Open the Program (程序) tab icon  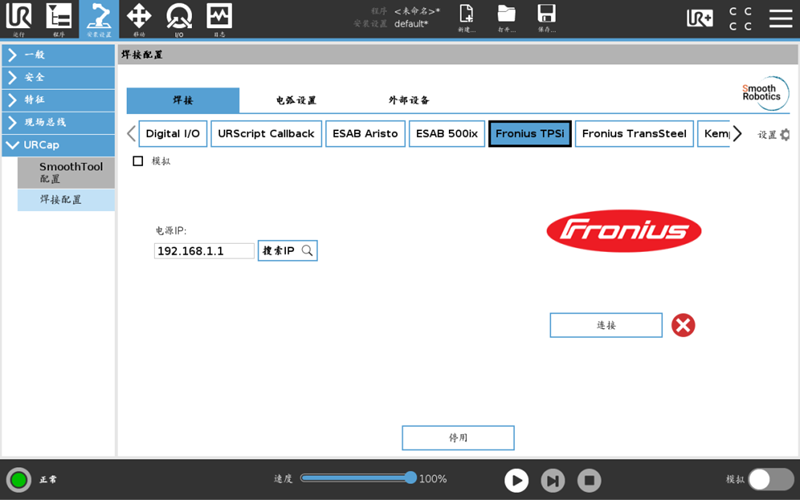[59, 18]
